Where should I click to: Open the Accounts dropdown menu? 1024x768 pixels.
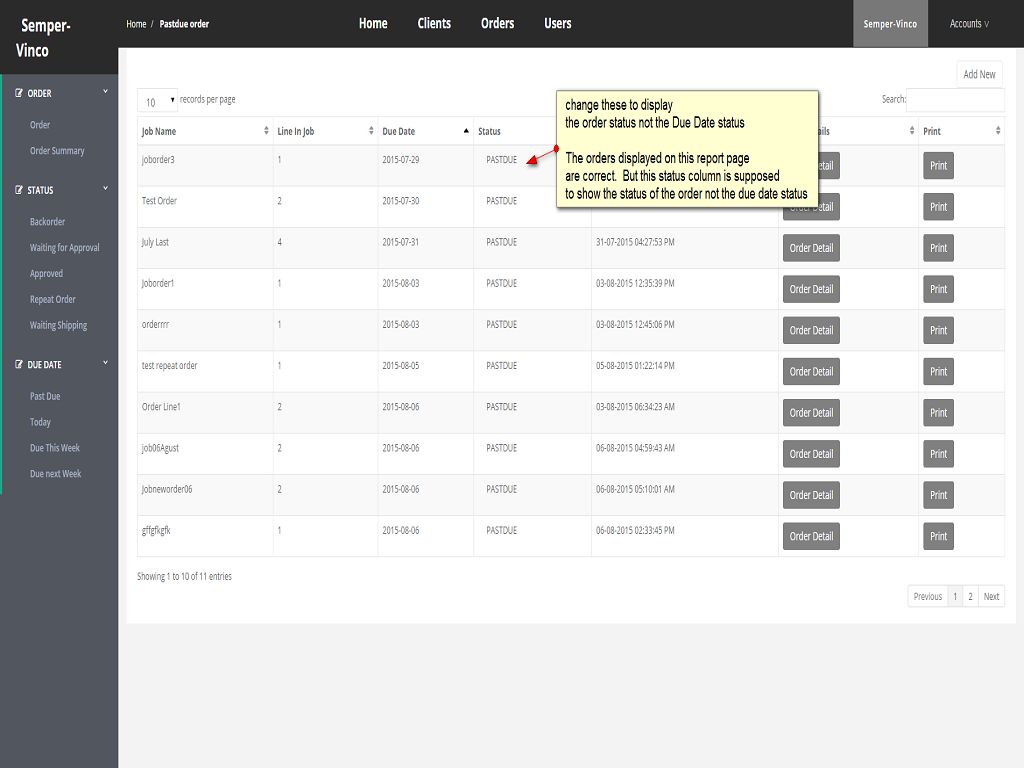click(x=968, y=24)
